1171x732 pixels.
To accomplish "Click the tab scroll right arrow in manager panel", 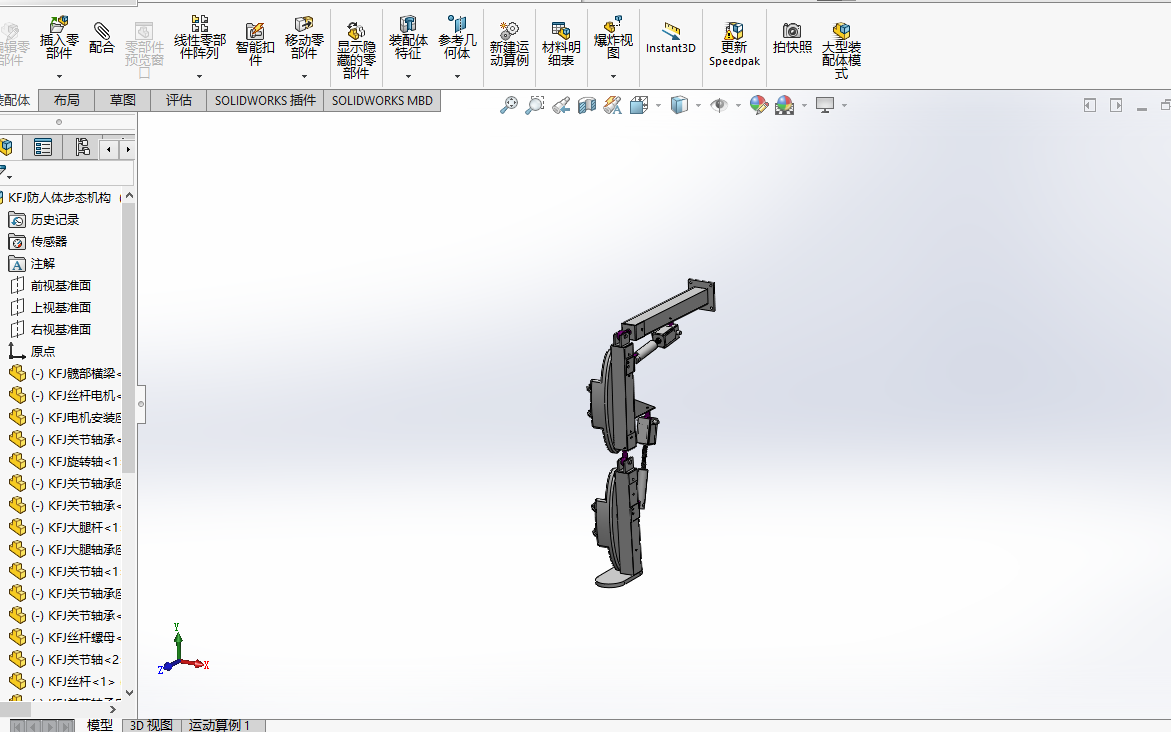I will pos(128,149).
